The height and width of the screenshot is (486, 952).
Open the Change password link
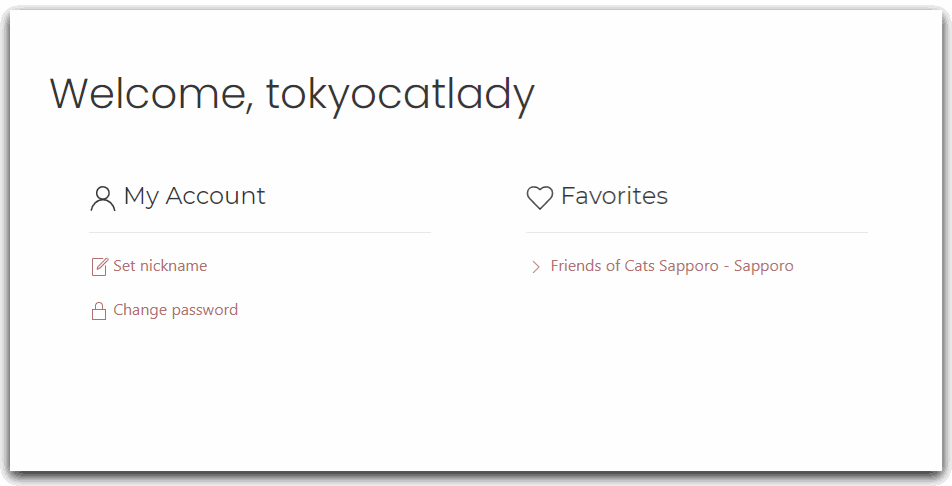tap(175, 310)
